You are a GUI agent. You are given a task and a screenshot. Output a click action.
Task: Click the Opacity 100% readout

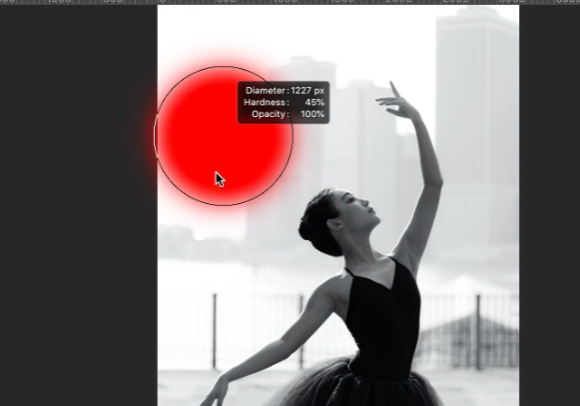(288, 114)
